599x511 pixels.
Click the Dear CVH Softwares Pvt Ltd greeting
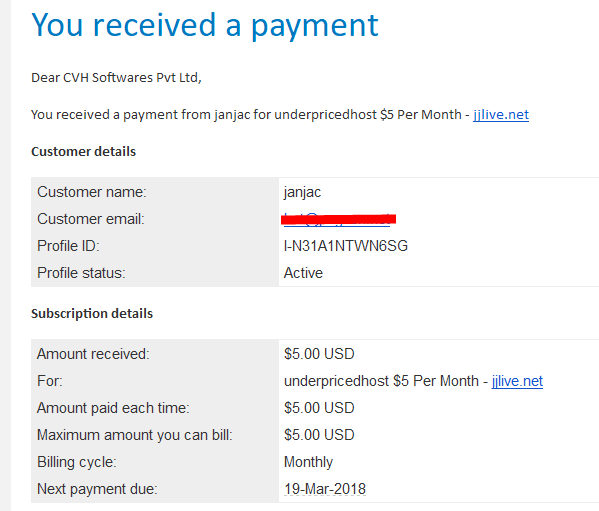pos(116,78)
